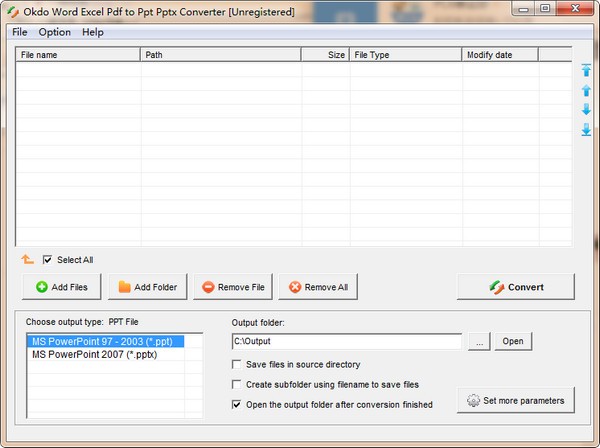Click the Remove All button
The image size is (600, 448).
coord(318,287)
